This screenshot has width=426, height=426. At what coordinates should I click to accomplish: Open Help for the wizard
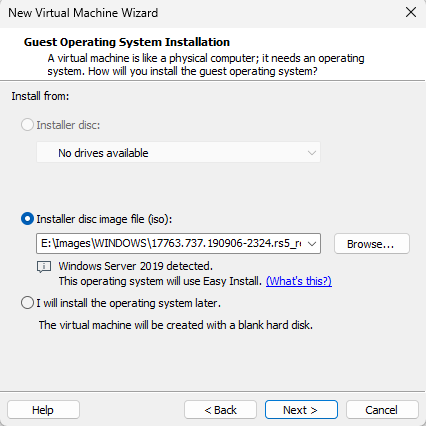[x=43, y=410]
